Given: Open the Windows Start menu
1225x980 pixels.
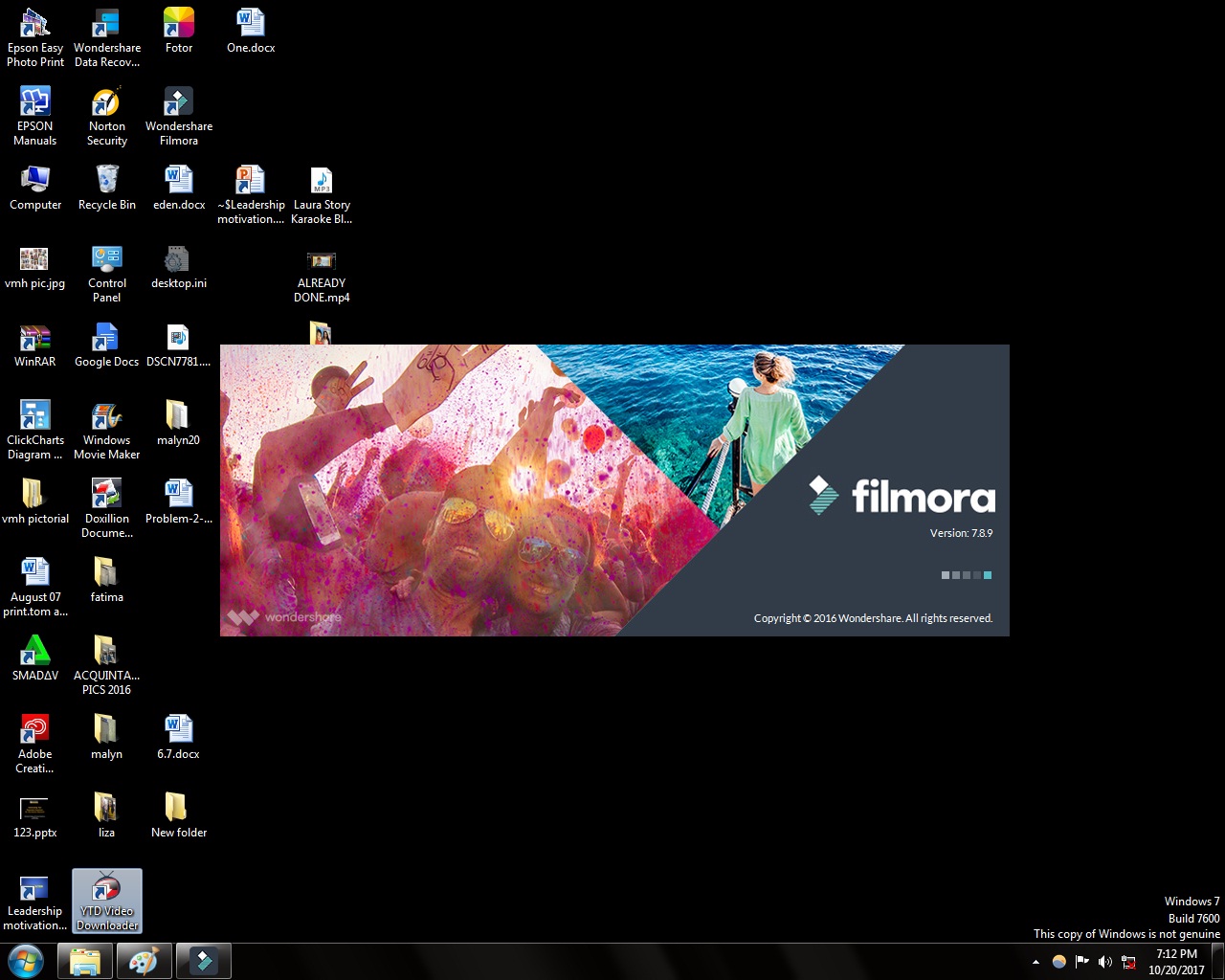Looking at the screenshot, I should coord(26,961).
